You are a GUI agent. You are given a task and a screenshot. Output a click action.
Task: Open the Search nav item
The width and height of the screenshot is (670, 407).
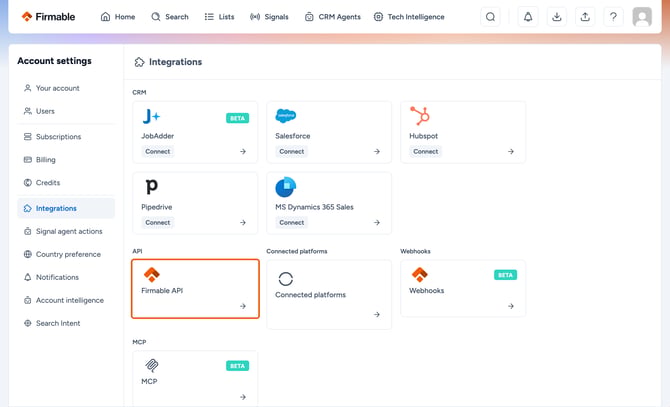pyautogui.click(x=170, y=17)
